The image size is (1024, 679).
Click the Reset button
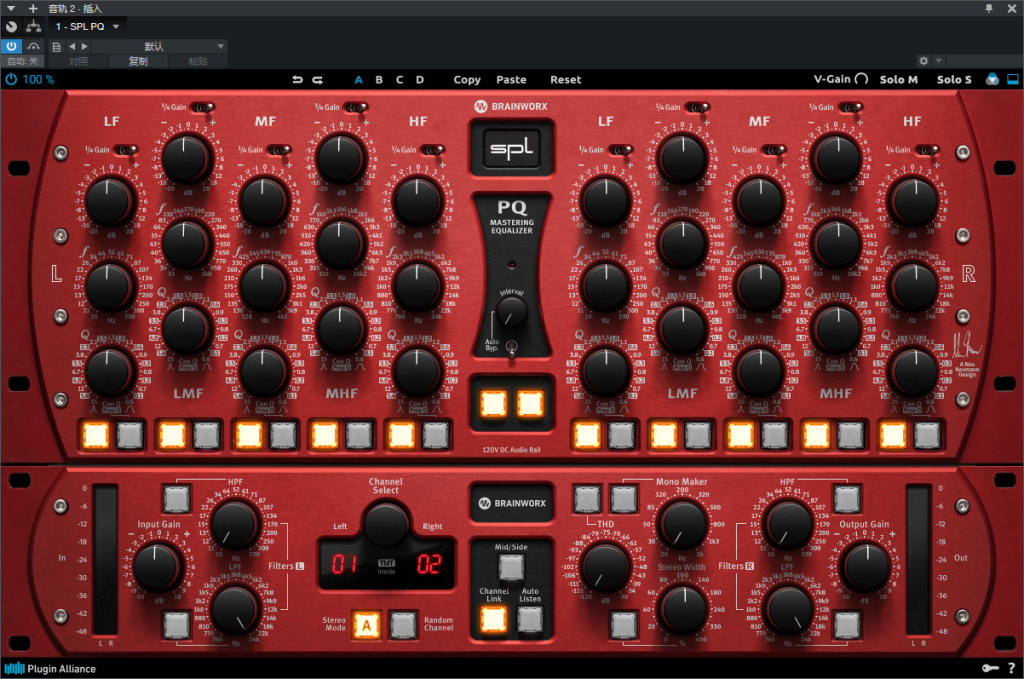(566, 80)
